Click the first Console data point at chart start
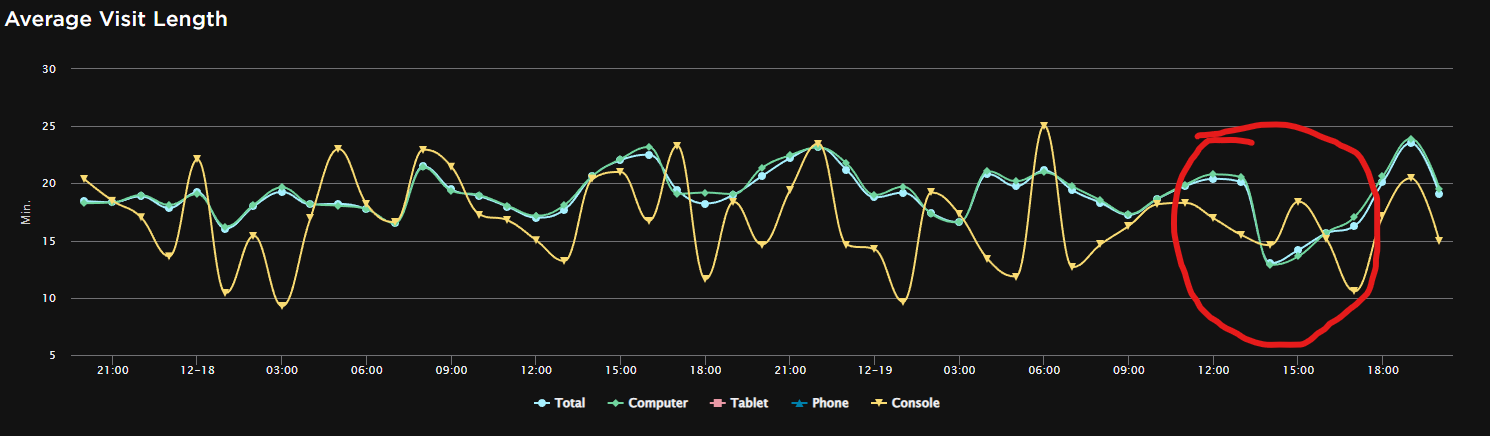The width and height of the screenshot is (1490, 436). pyautogui.click(x=84, y=179)
